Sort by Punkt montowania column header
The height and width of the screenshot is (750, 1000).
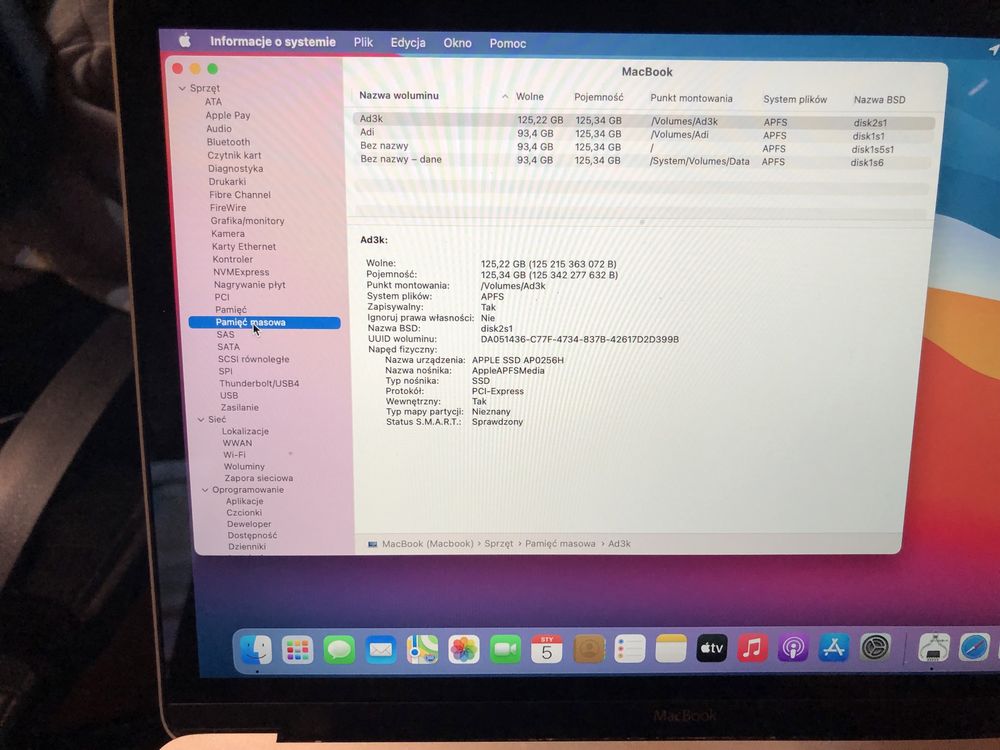(x=691, y=98)
